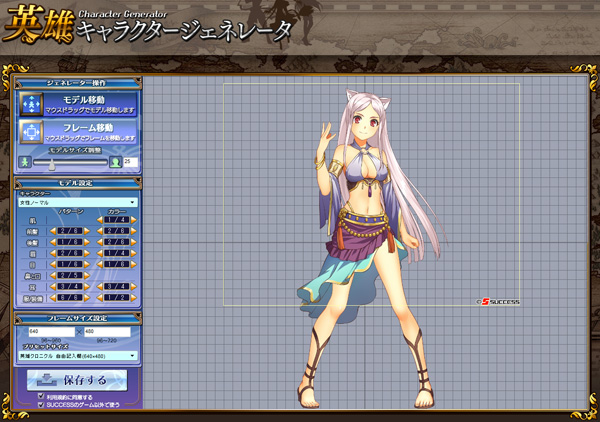The width and height of the screenshot is (600, 422).
Task: Select previous 前髪 (front hair) pattern
Action: 53,231
